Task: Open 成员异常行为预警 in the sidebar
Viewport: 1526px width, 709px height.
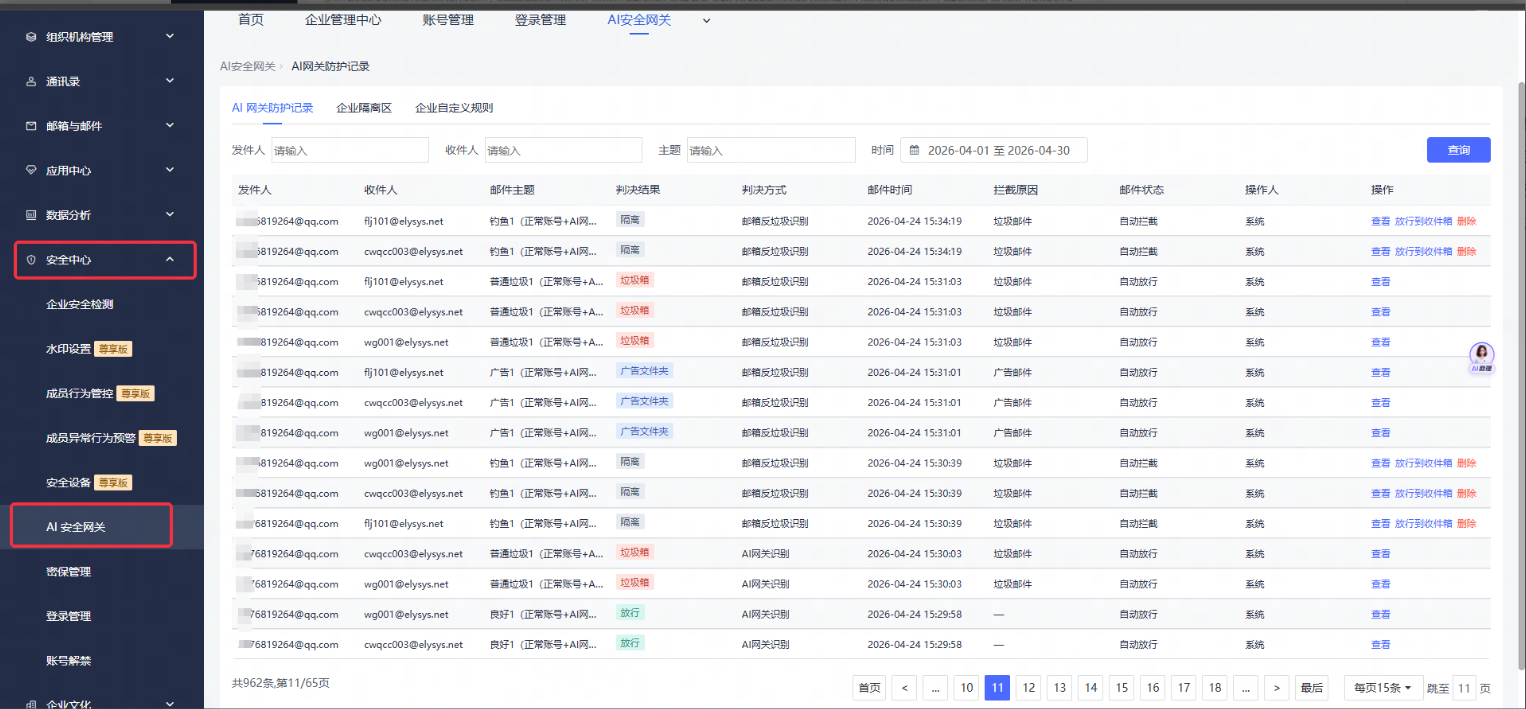Action: click(x=91, y=438)
